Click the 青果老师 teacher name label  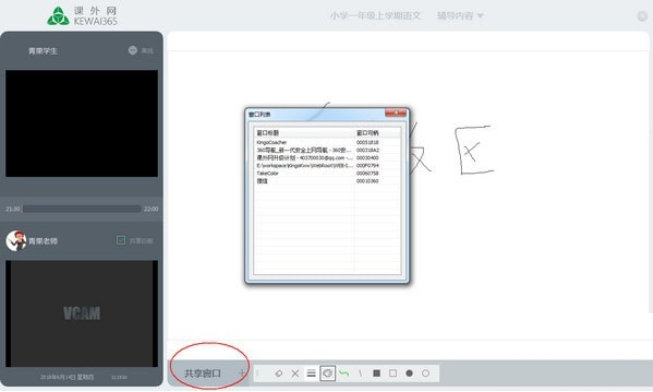pos(43,241)
